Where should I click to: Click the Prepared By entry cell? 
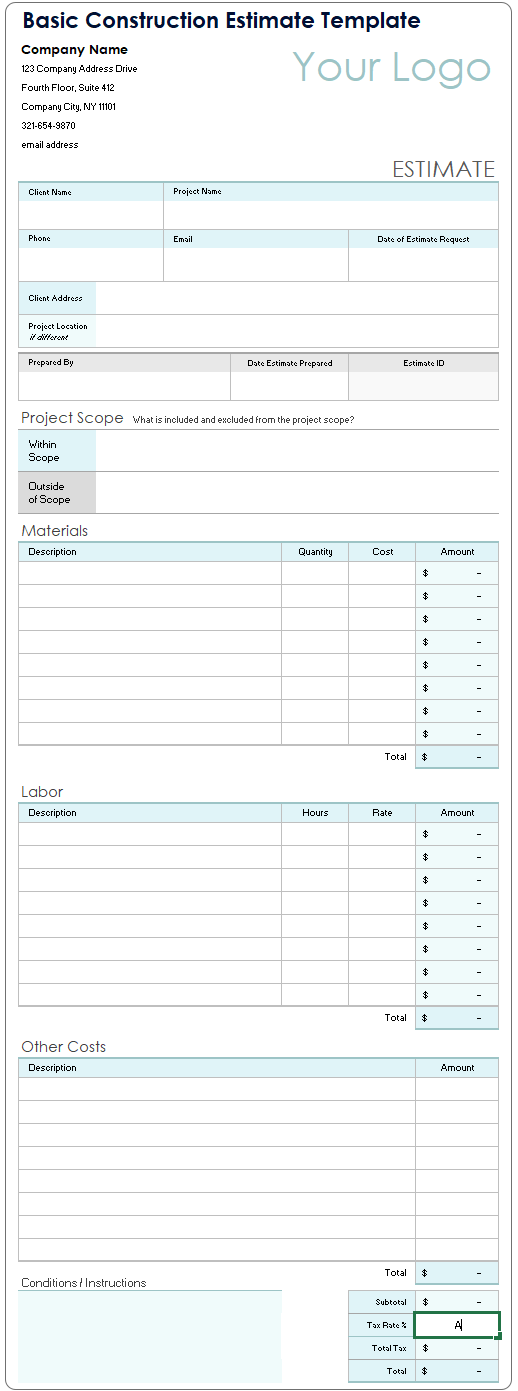(124, 386)
